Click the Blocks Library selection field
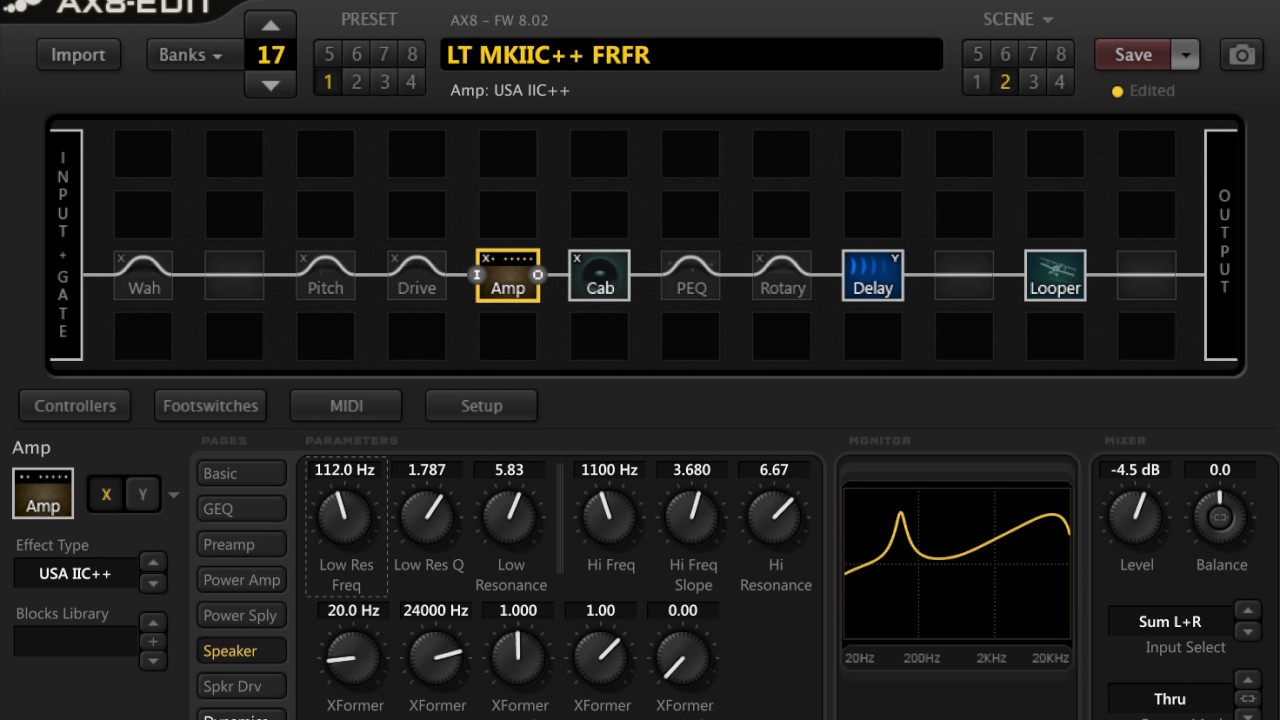 coord(75,642)
